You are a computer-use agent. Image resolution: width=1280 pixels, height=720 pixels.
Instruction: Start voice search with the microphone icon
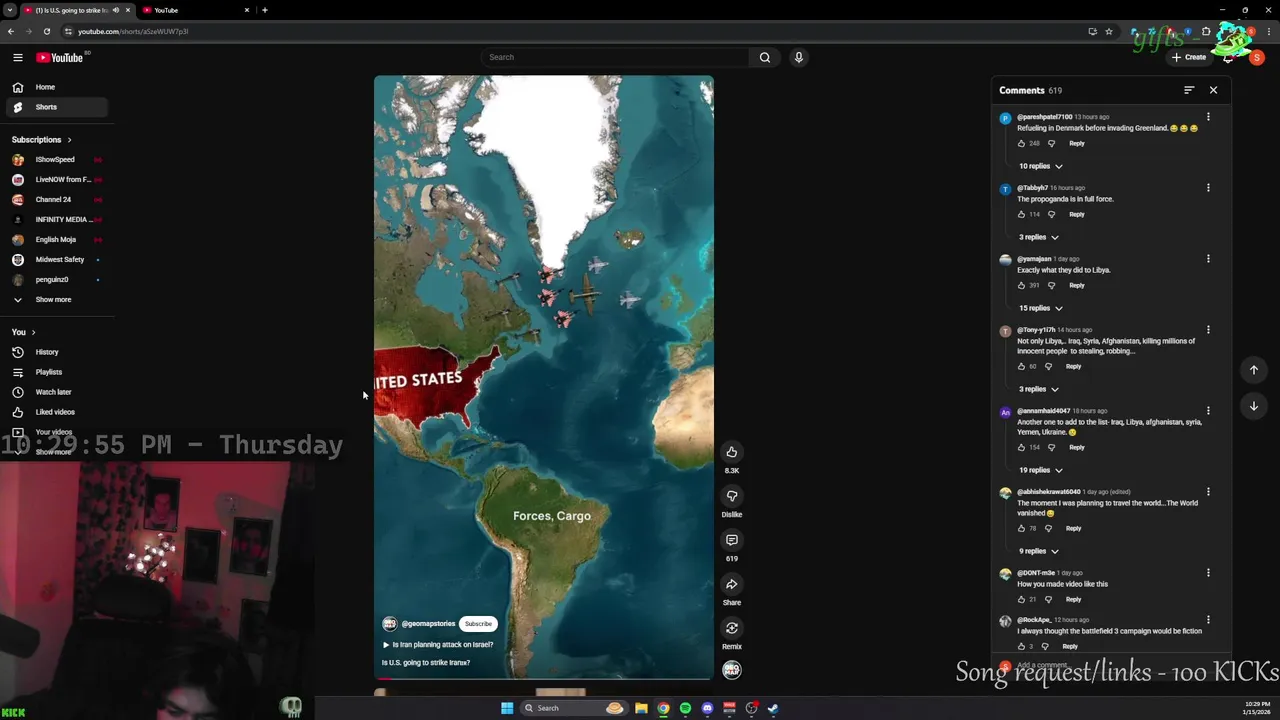798,57
